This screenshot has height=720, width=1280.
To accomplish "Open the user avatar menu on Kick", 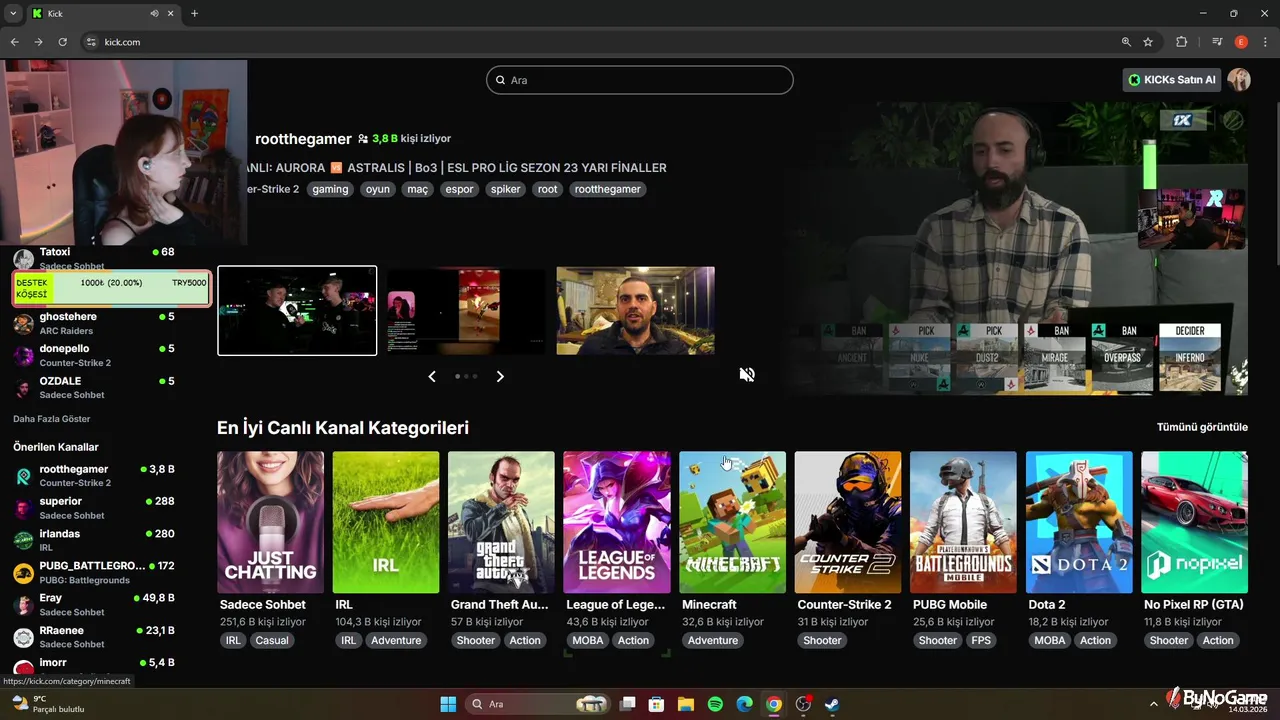I will pos(1239,80).
